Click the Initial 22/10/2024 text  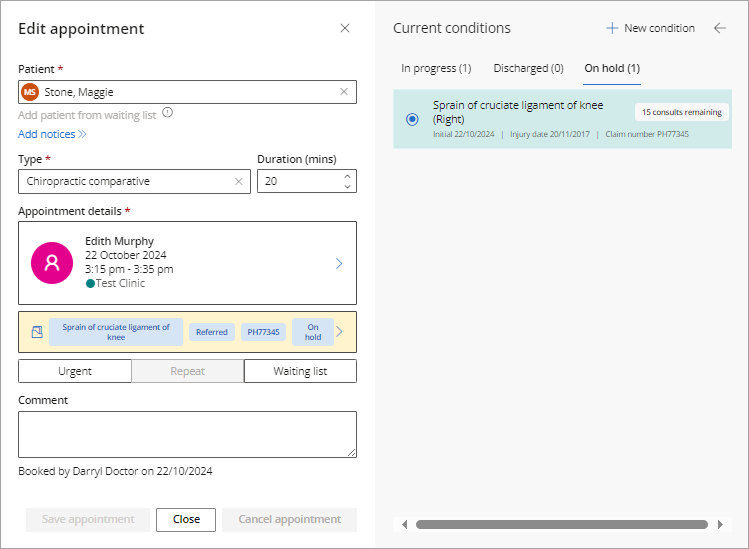pyautogui.click(x=463, y=134)
